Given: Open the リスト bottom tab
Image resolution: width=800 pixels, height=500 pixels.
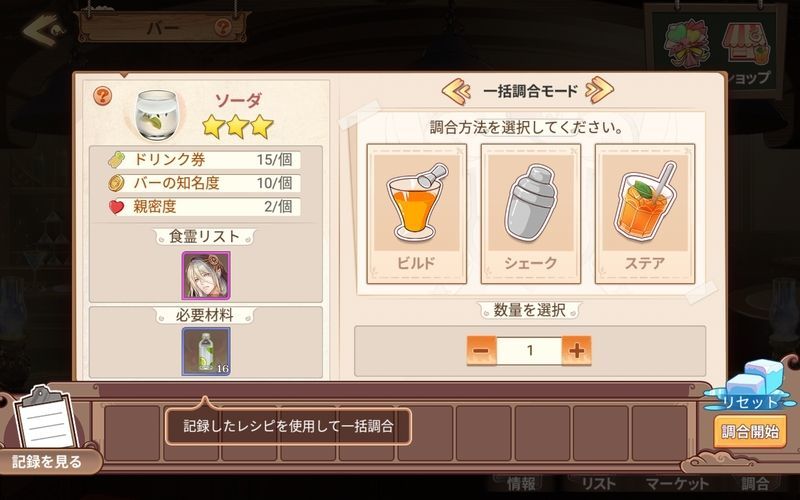Looking at the screenshot, I should pyautogui.click(x=598, y=483).
